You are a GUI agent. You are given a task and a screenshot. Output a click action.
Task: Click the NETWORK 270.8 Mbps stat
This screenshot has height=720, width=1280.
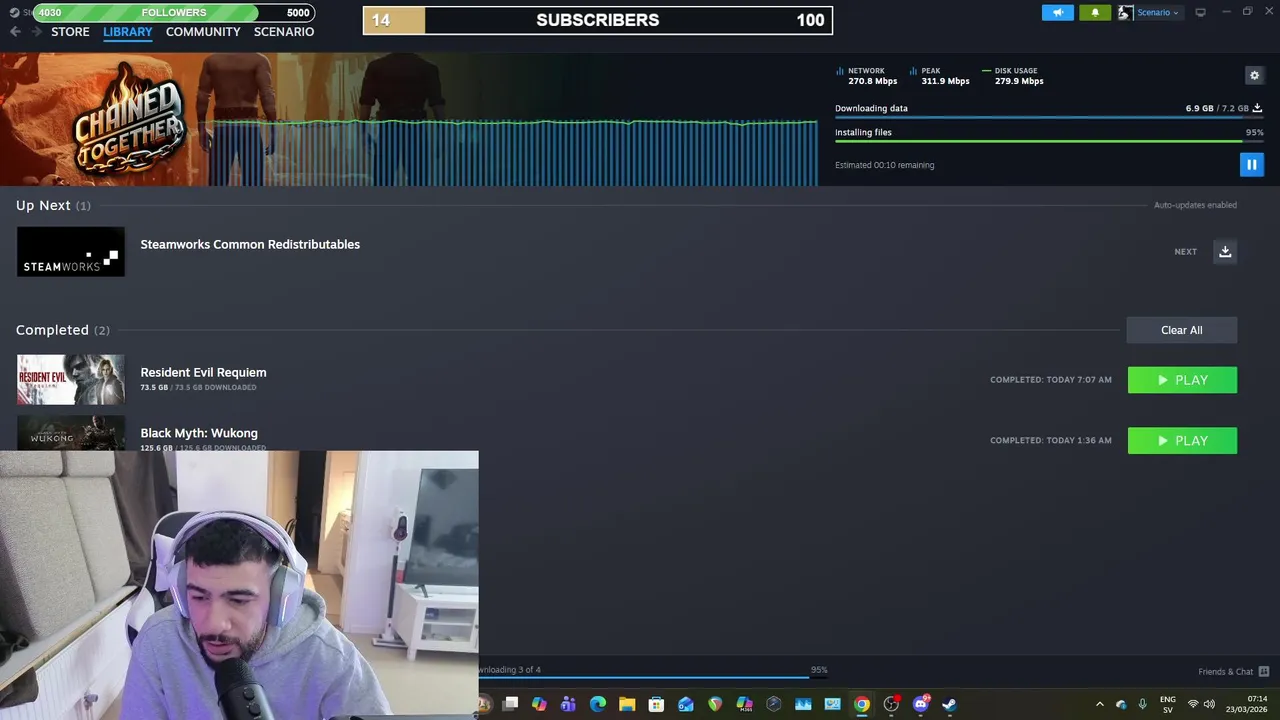pos(866,76)
